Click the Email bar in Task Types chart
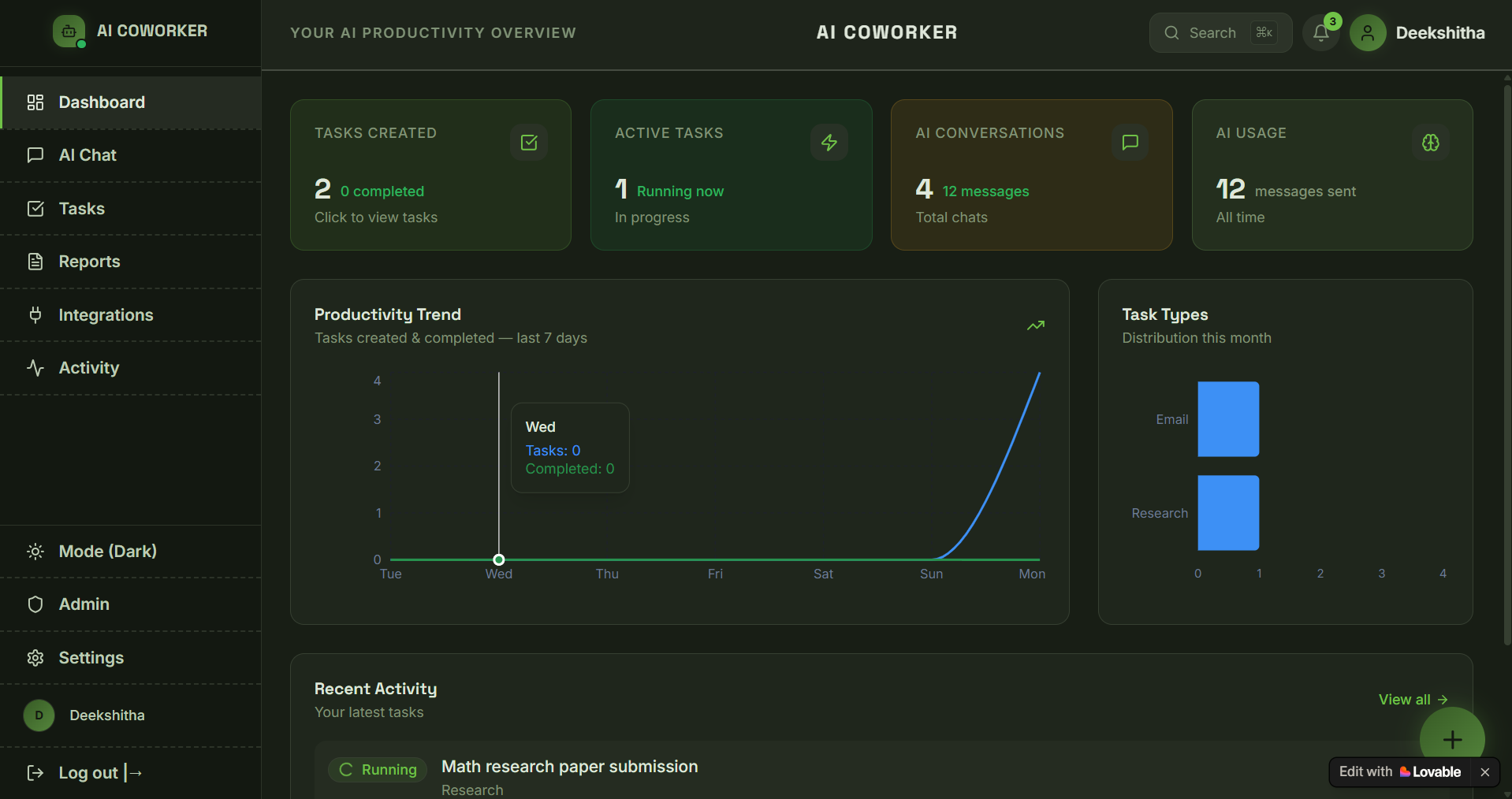The height and width of the screenshot is (799, 1512). (1228, 419)
